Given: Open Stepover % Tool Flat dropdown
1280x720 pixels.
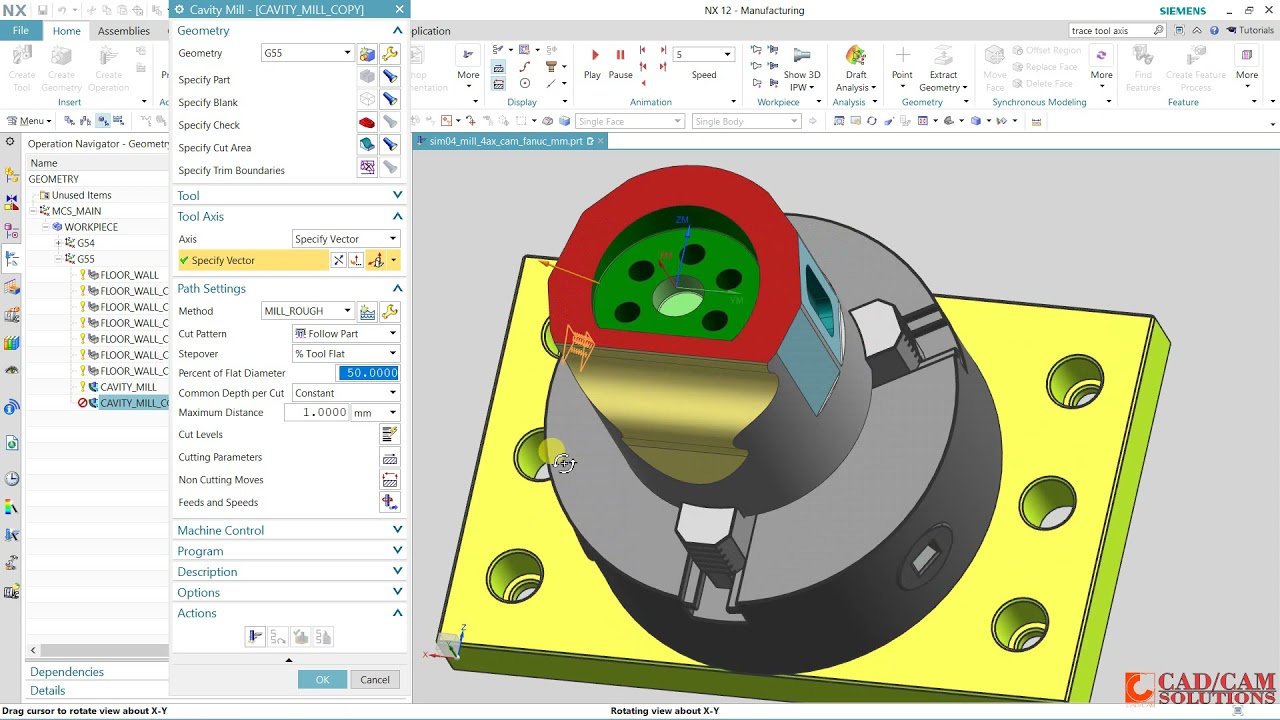Looking at the screenshot, I should 392,354.
